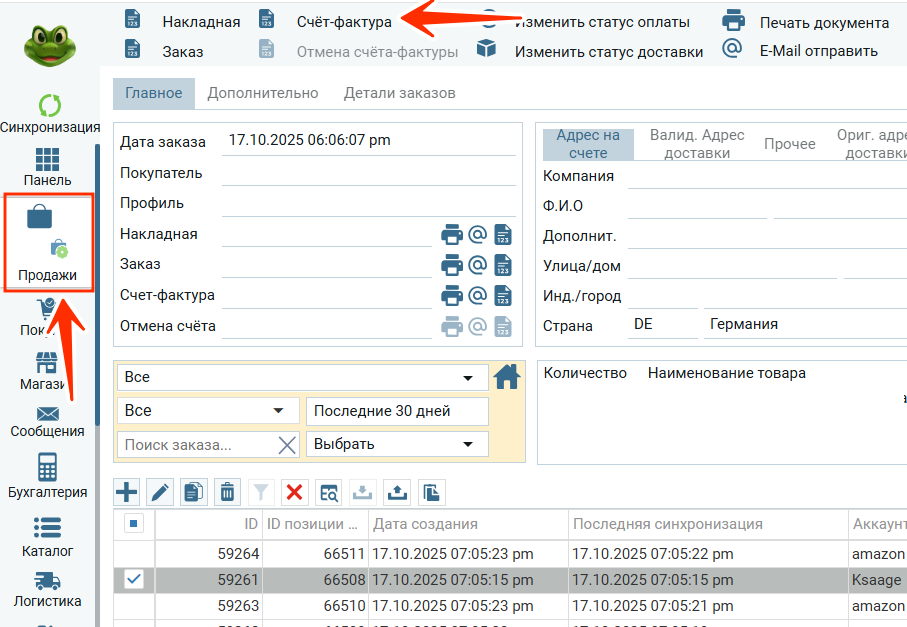This screenshot has height=627, width=907.
Task: Switch to the Дополнительно tab
Action: point(263,93)
